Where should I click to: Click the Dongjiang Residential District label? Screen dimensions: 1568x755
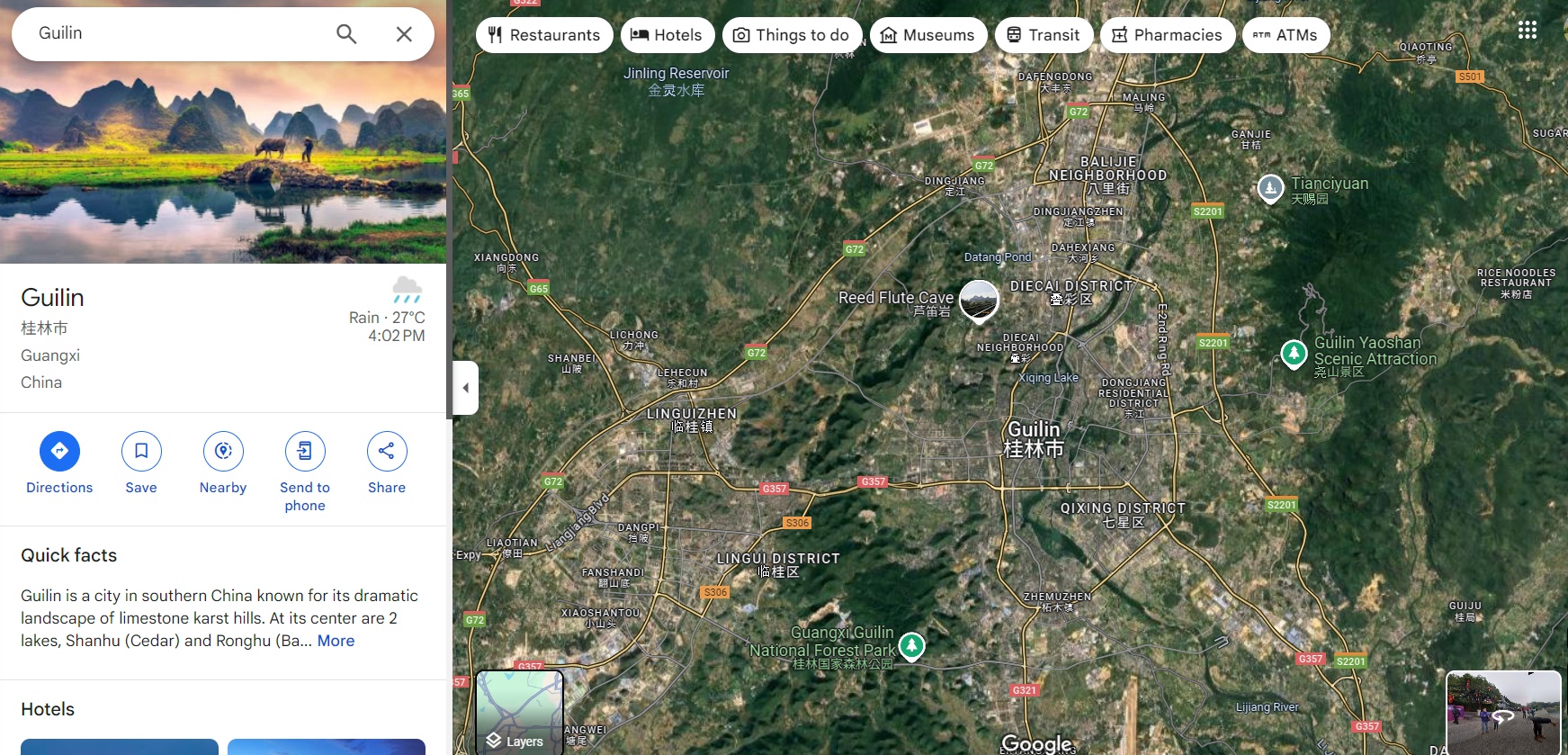click(x=1133, y=399)
